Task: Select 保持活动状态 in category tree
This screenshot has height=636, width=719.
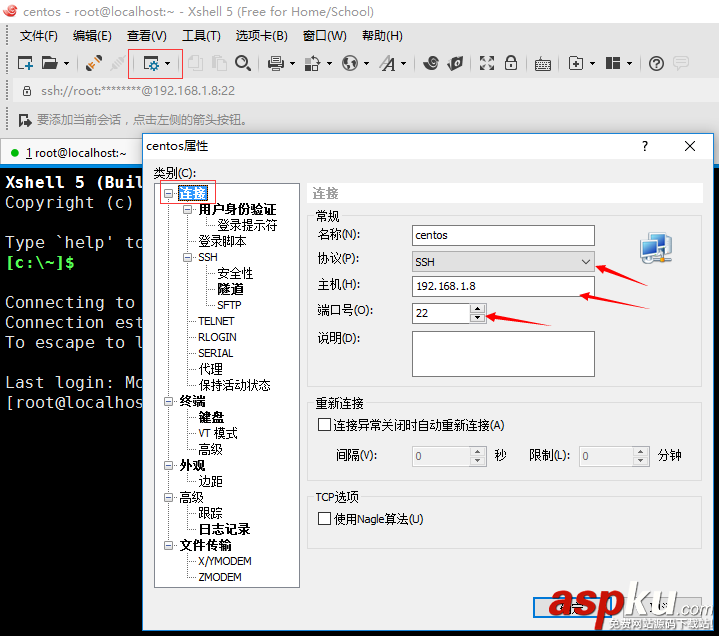Action: pyautogui.click(x=234, y=385)
